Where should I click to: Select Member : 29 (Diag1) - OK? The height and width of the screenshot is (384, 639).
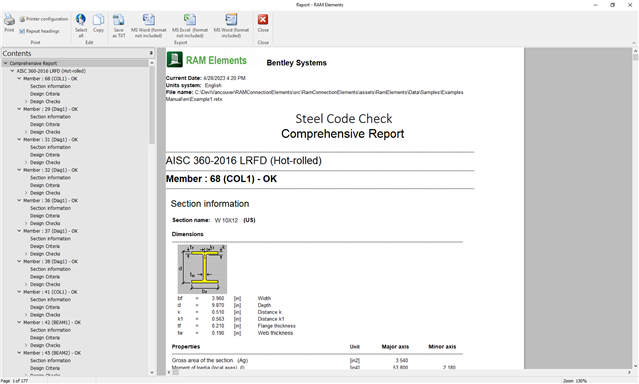pos(51,109)
